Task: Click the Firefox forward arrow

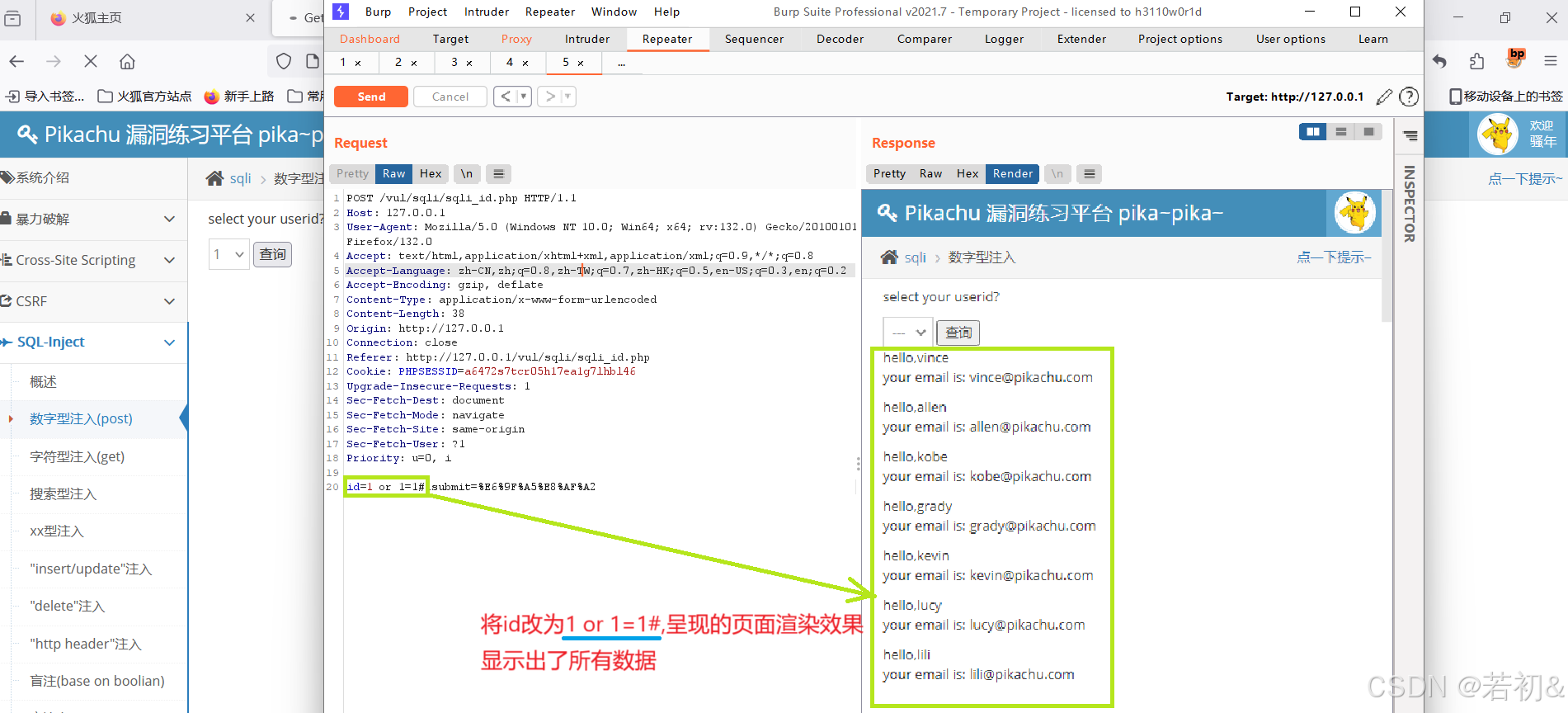Action: [54, 61]
